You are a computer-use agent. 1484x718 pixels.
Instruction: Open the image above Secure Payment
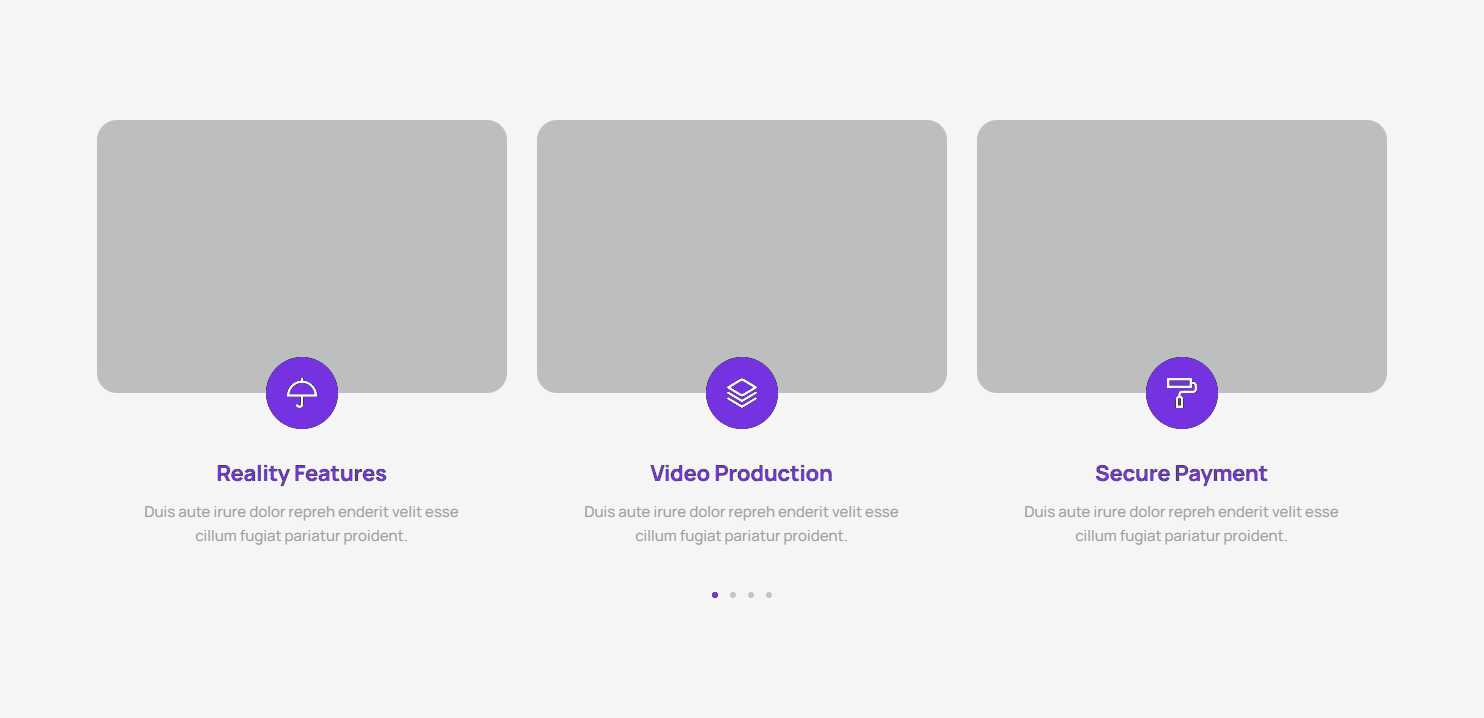pyautogui.click(x=1182, y=240)
